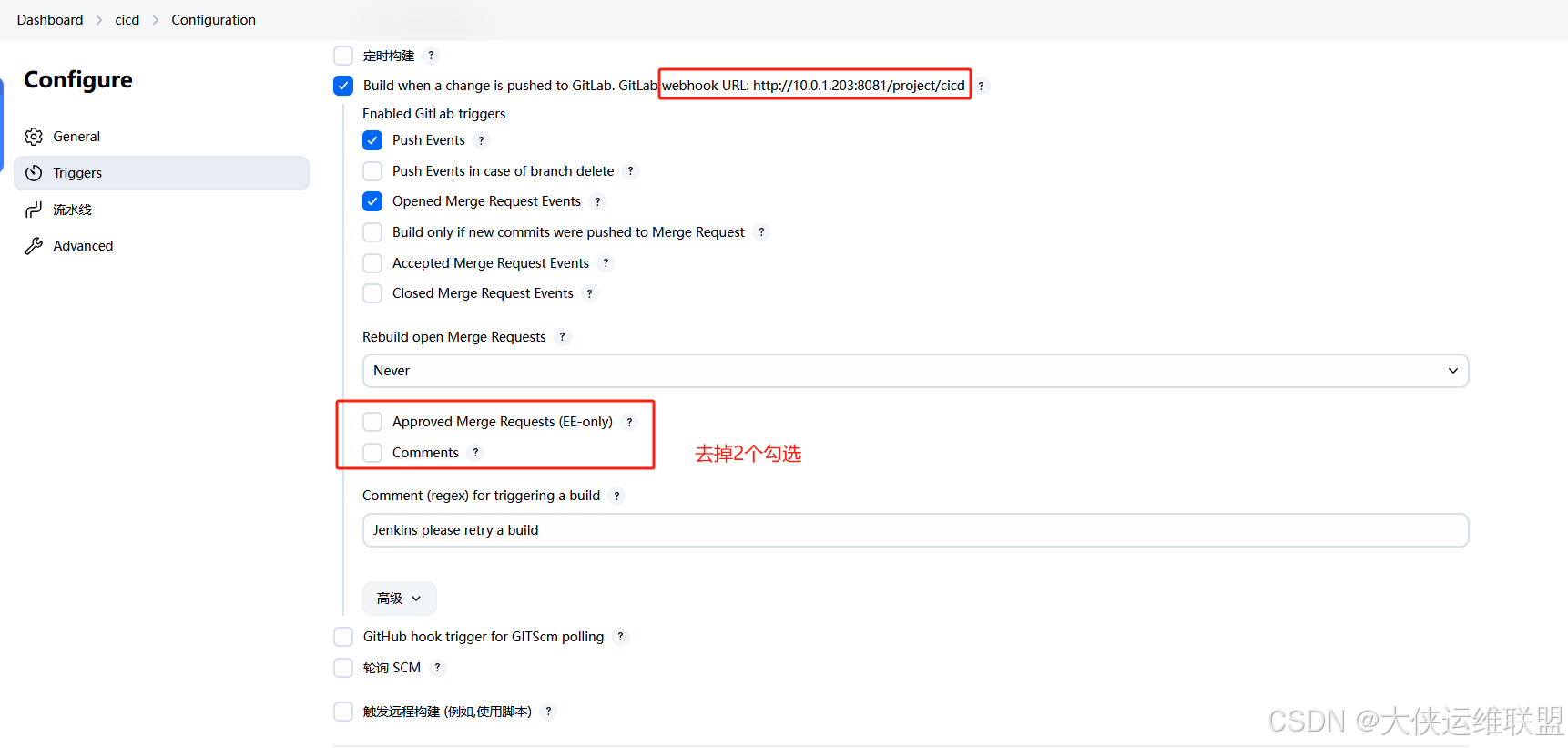
Task: Go to the General section
Action: pyautogui.click(x=161, y=137)
